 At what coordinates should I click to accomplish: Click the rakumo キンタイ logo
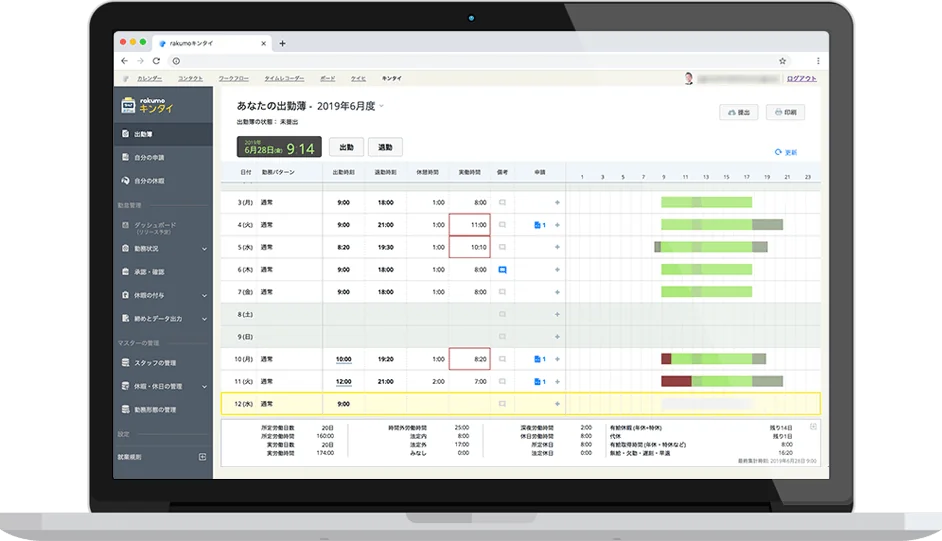click(x=148, y=105)
